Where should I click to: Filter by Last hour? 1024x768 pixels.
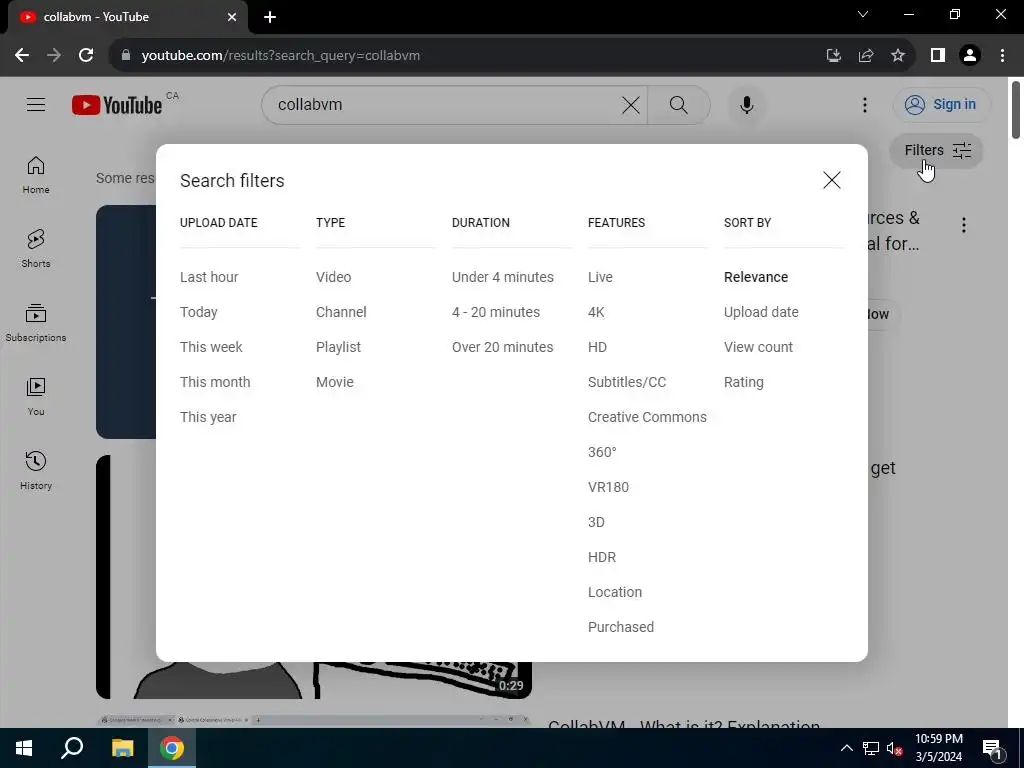(209, 277)
